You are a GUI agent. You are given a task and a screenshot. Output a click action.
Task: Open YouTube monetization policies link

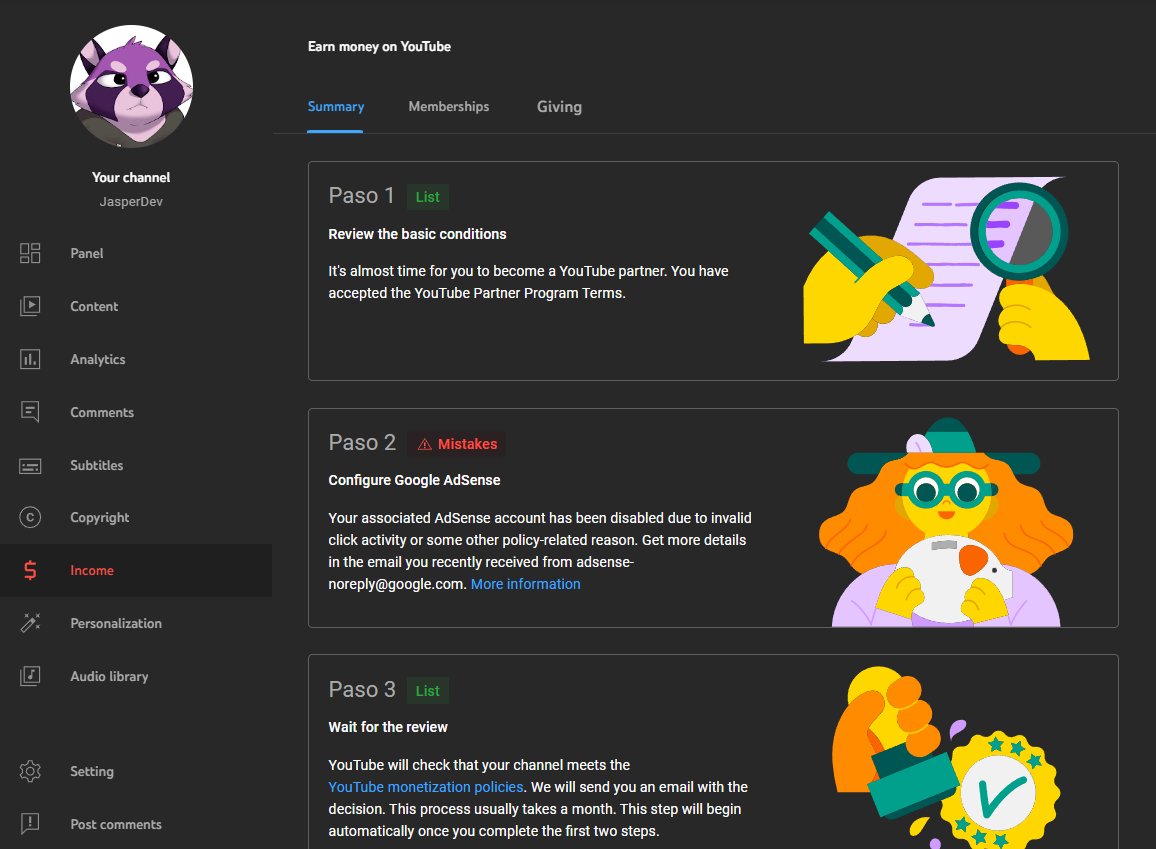tap(426, 787)
